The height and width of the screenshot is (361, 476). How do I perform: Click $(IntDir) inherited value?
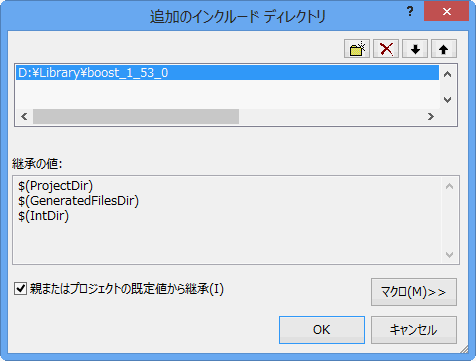tap(44, 216)
